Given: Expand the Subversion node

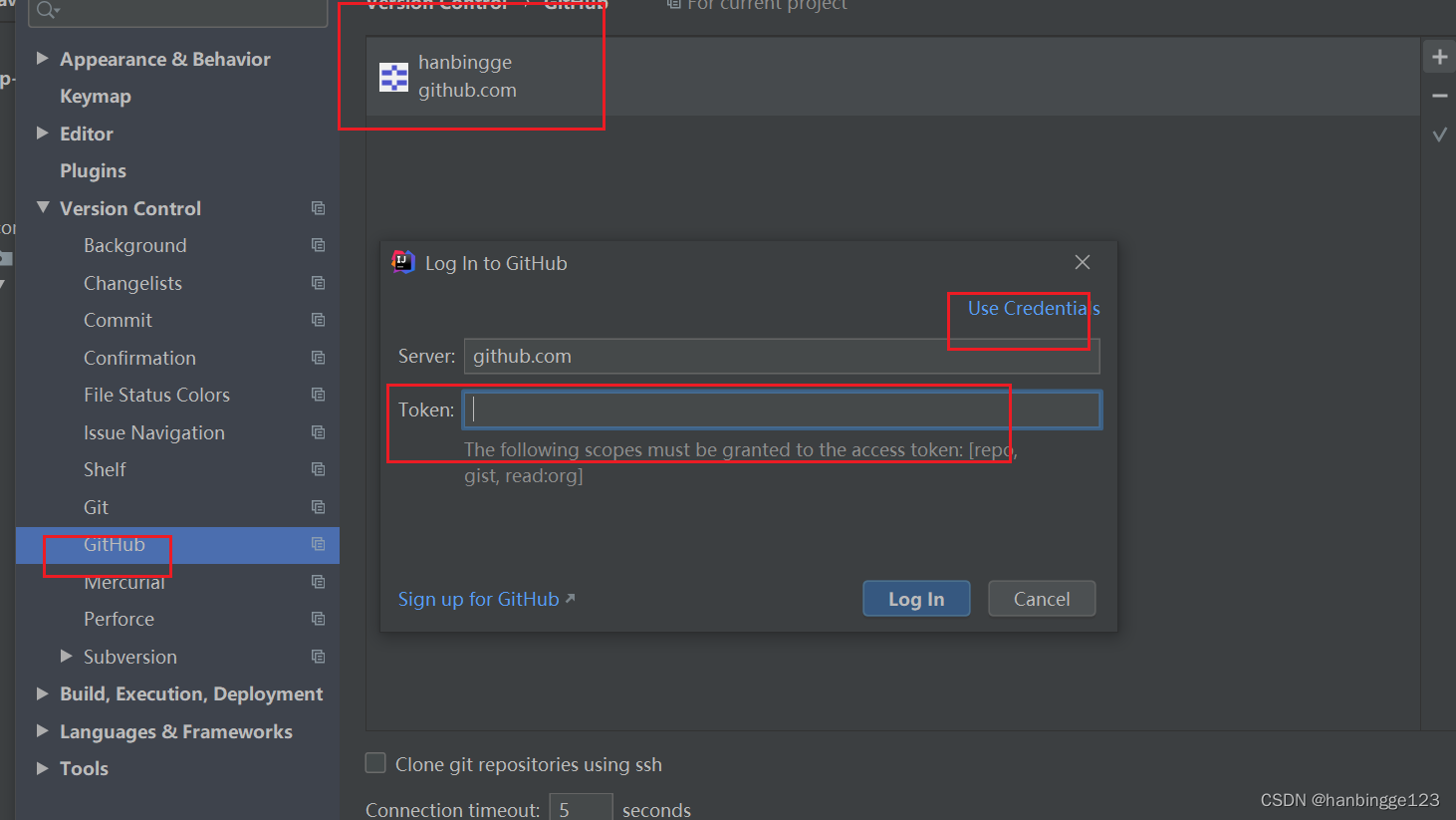Looking at the screenshot, I should 67,656.
